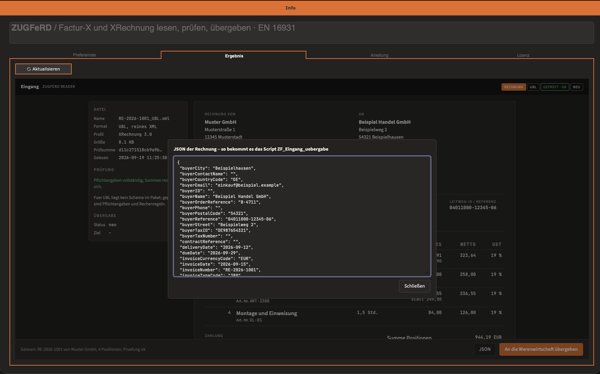Click the PRÜFUNG section heading
This screenshot has height=374, width=600.
coord(104,170)
